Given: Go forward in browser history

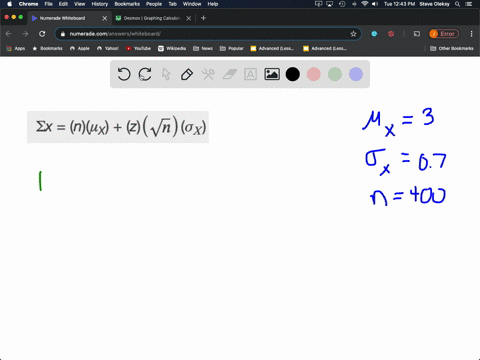Looking at the screenshot, I should 25,34.
